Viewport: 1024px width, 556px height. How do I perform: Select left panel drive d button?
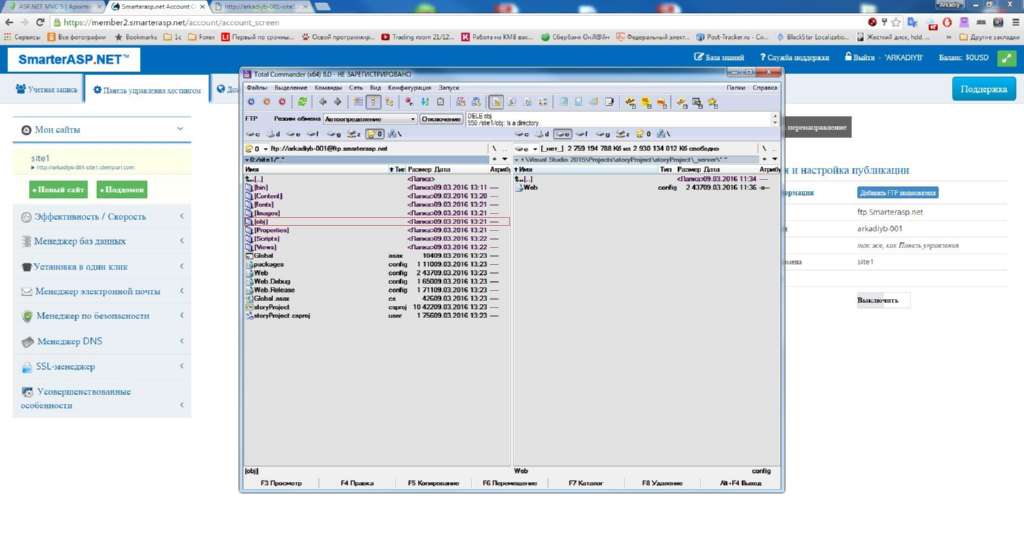tap(274, 134)
